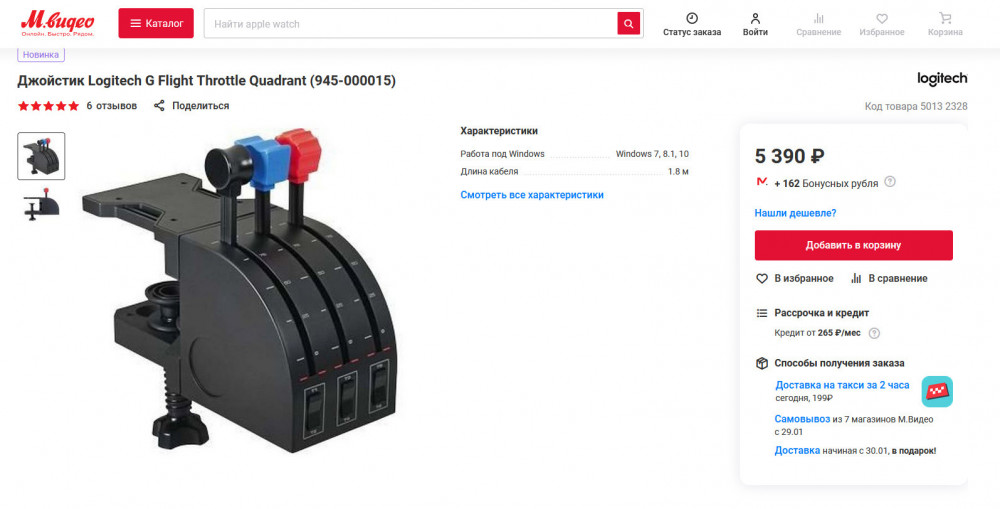The height and width of the screenshot is (509, 1000).
Task: Click the Войти user icon
Action: click(x=755, y=18)
